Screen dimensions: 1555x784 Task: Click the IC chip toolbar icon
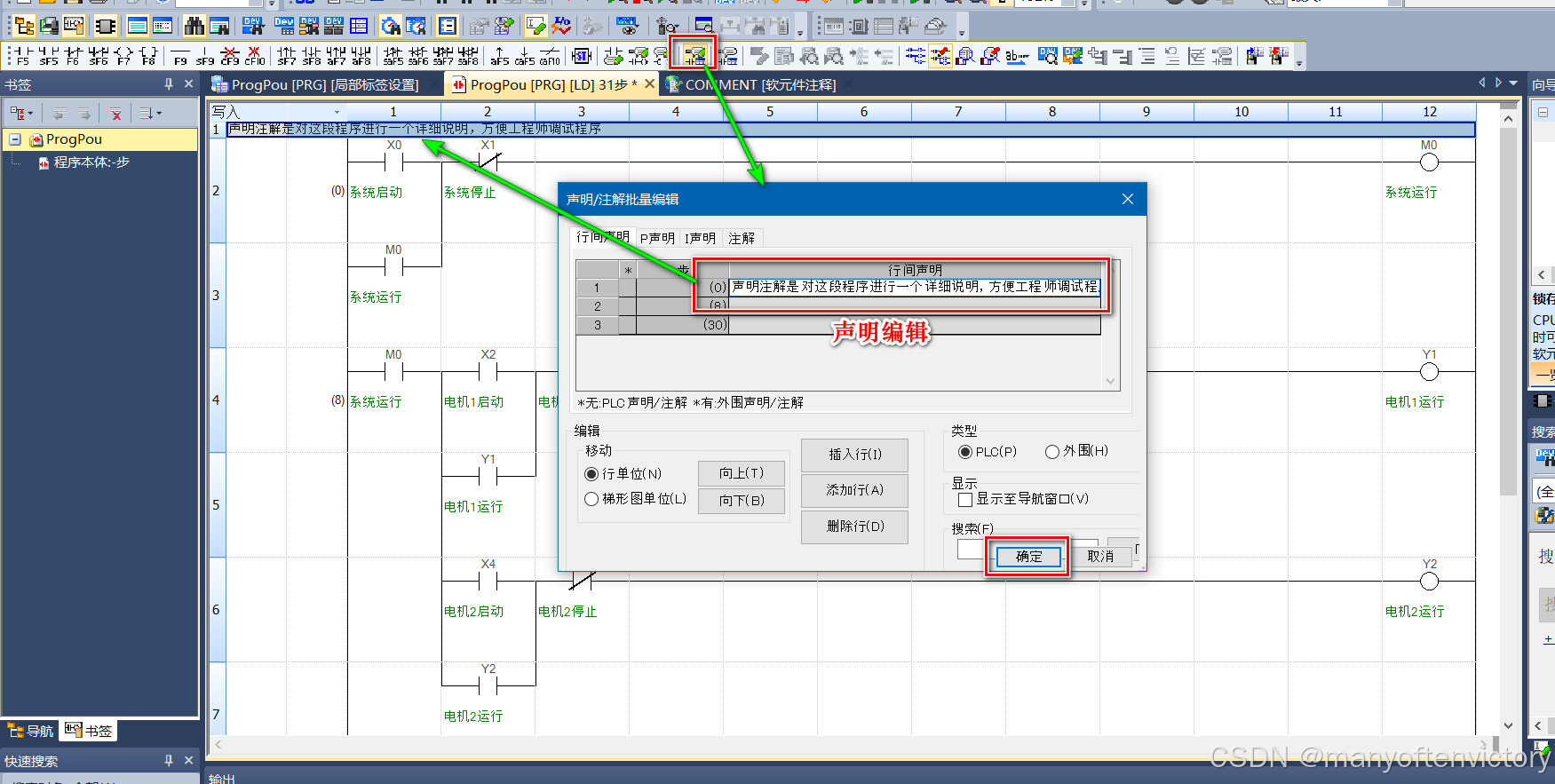106,26
